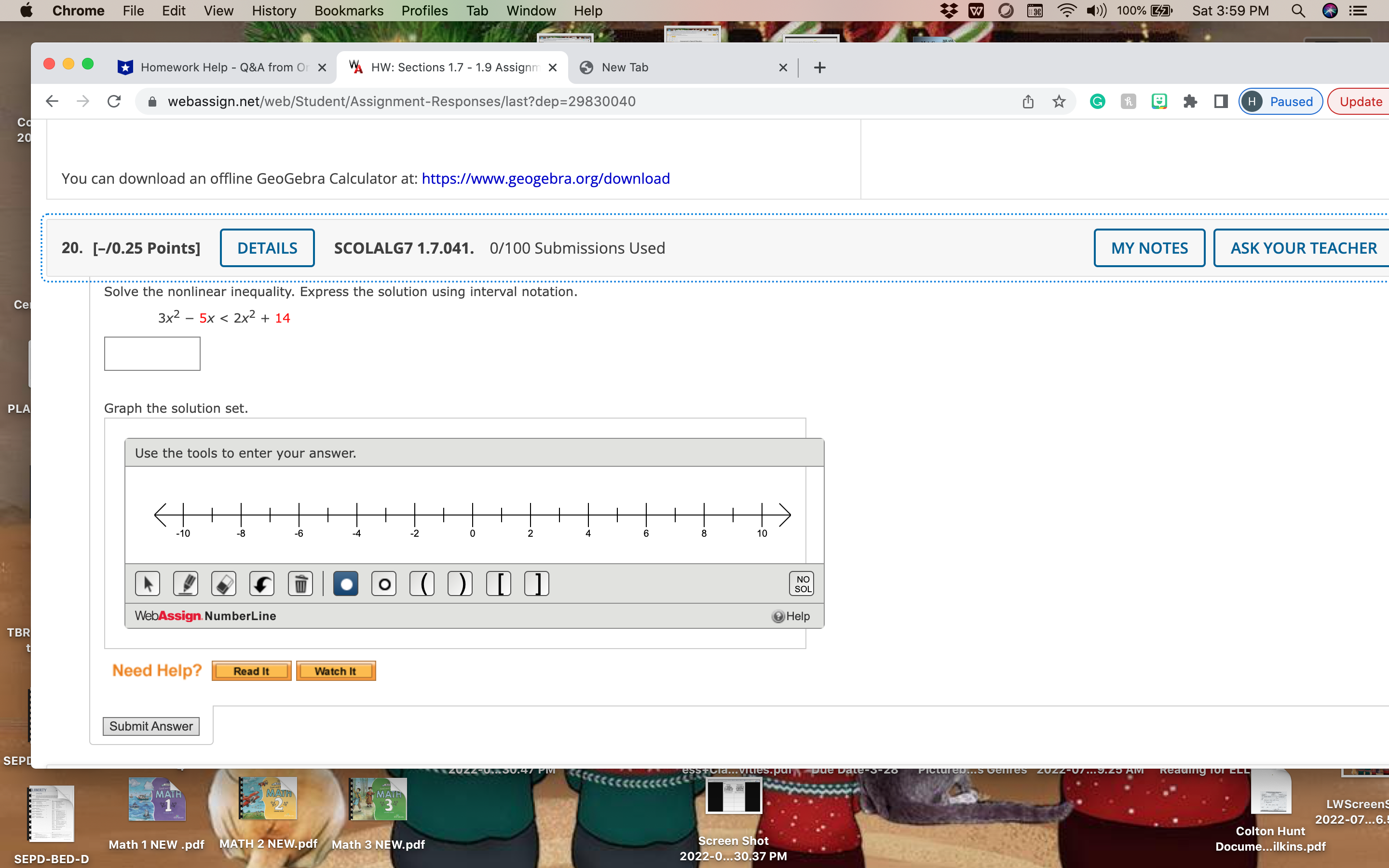Open the Bookmarks menu
The image size is (1389, 868).
[349, 11]
